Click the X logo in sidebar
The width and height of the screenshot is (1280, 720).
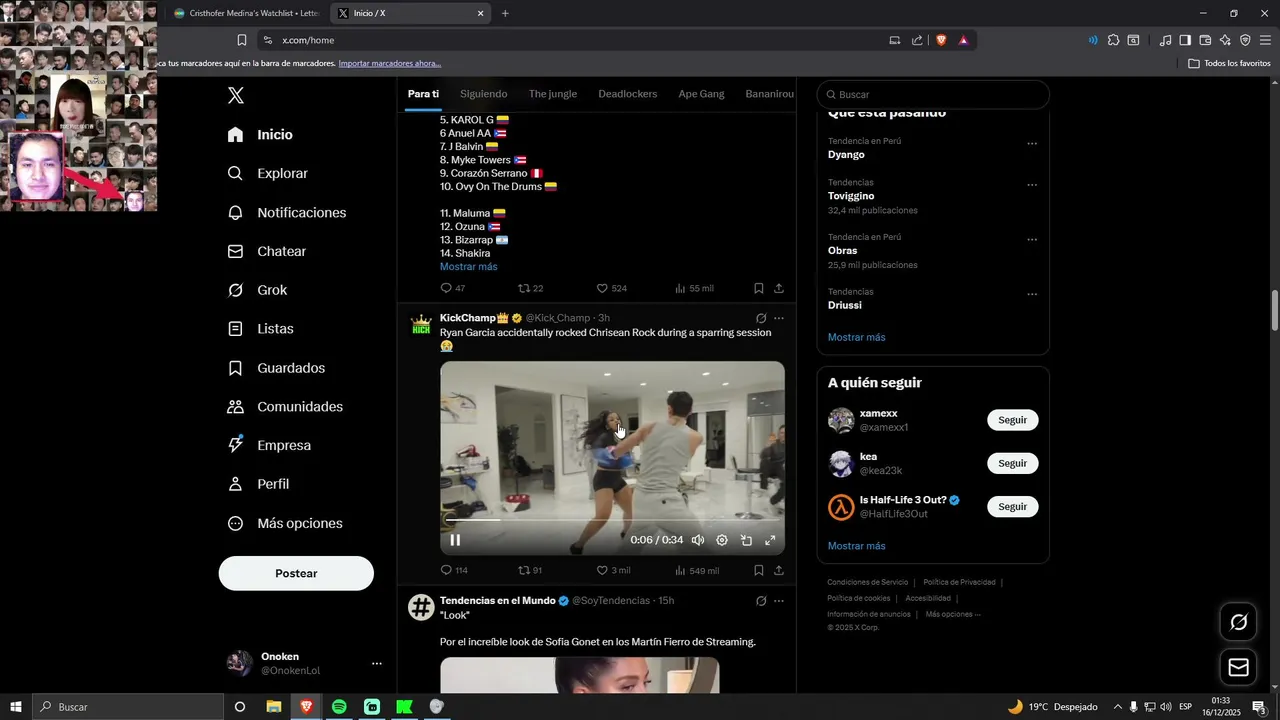click(x=235, y=96)
